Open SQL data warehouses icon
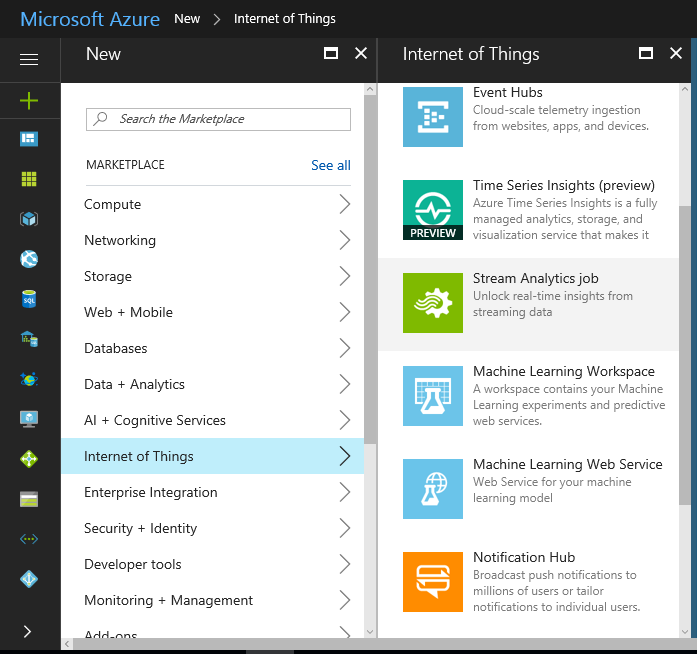Image resolution: width=697 pixels, height=654 pixels. pos(29,339)
